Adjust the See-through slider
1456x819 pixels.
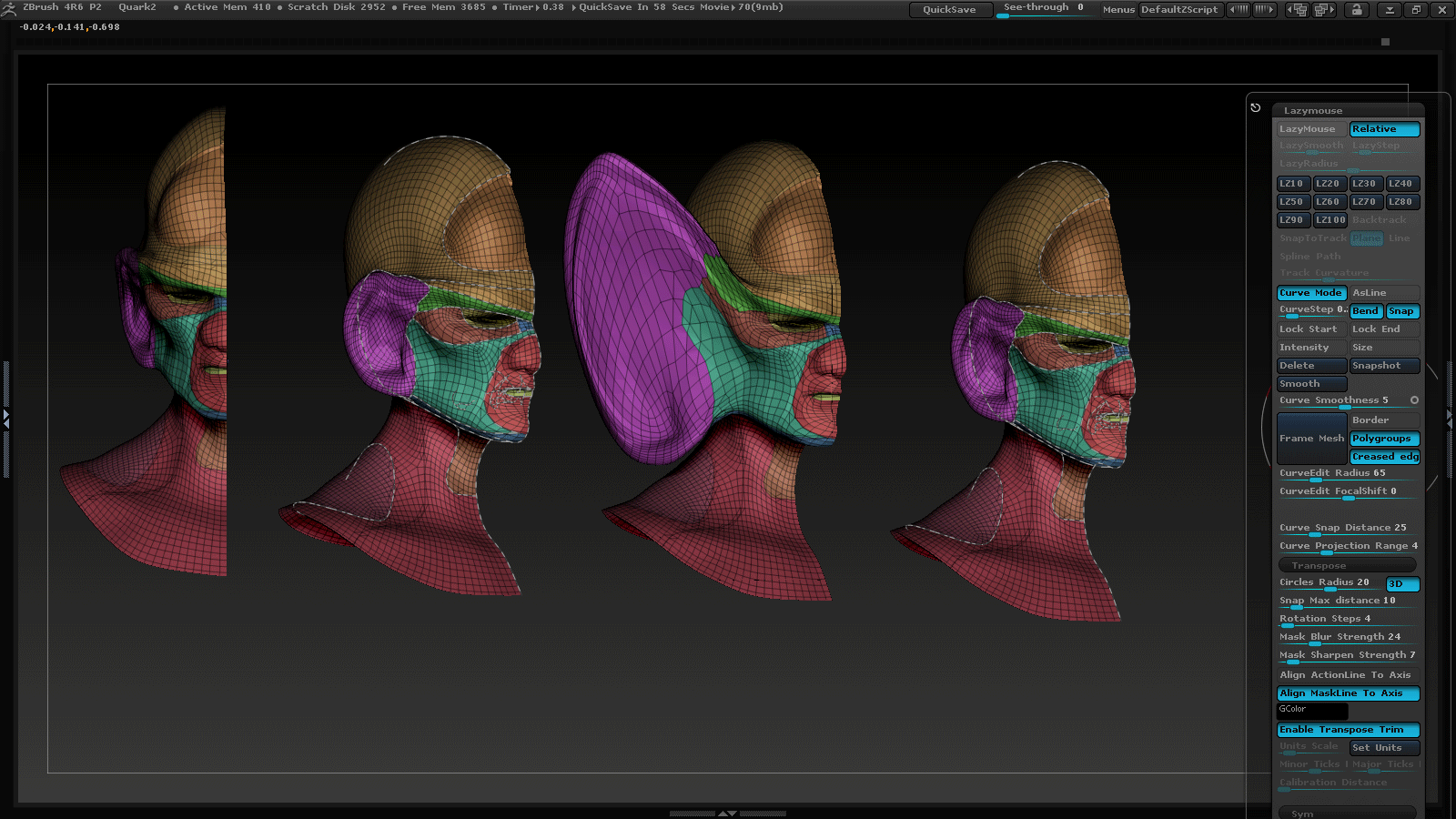(x=1043, y=10)
